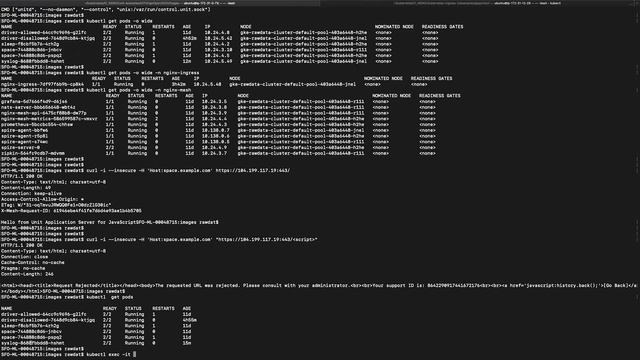640x360 pixels.
Task: Select 'Content-Length: 246' header line
Action: [27, 274]
